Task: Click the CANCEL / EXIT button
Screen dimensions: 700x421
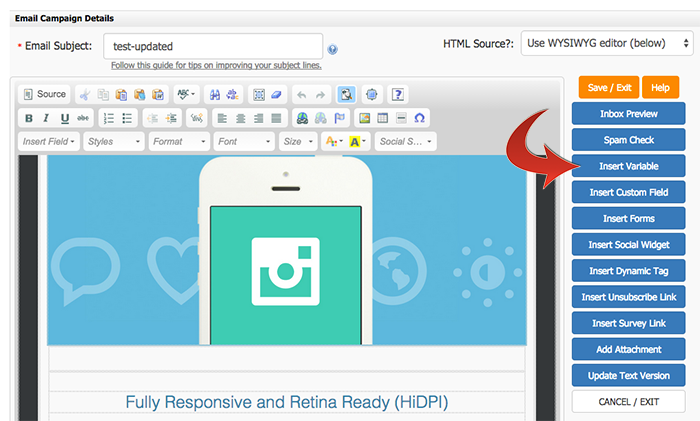Action: pyautogui.click(x=629, y=402)
